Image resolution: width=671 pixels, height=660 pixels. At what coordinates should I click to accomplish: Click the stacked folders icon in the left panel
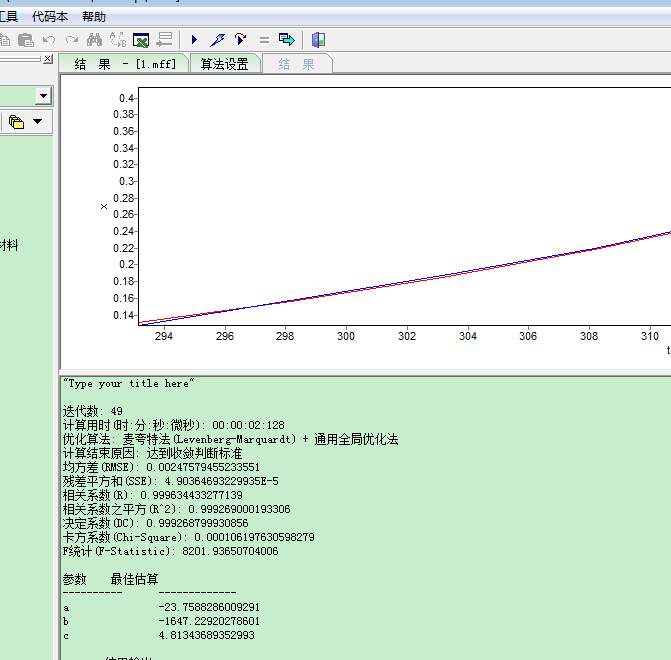coord(16,122)
